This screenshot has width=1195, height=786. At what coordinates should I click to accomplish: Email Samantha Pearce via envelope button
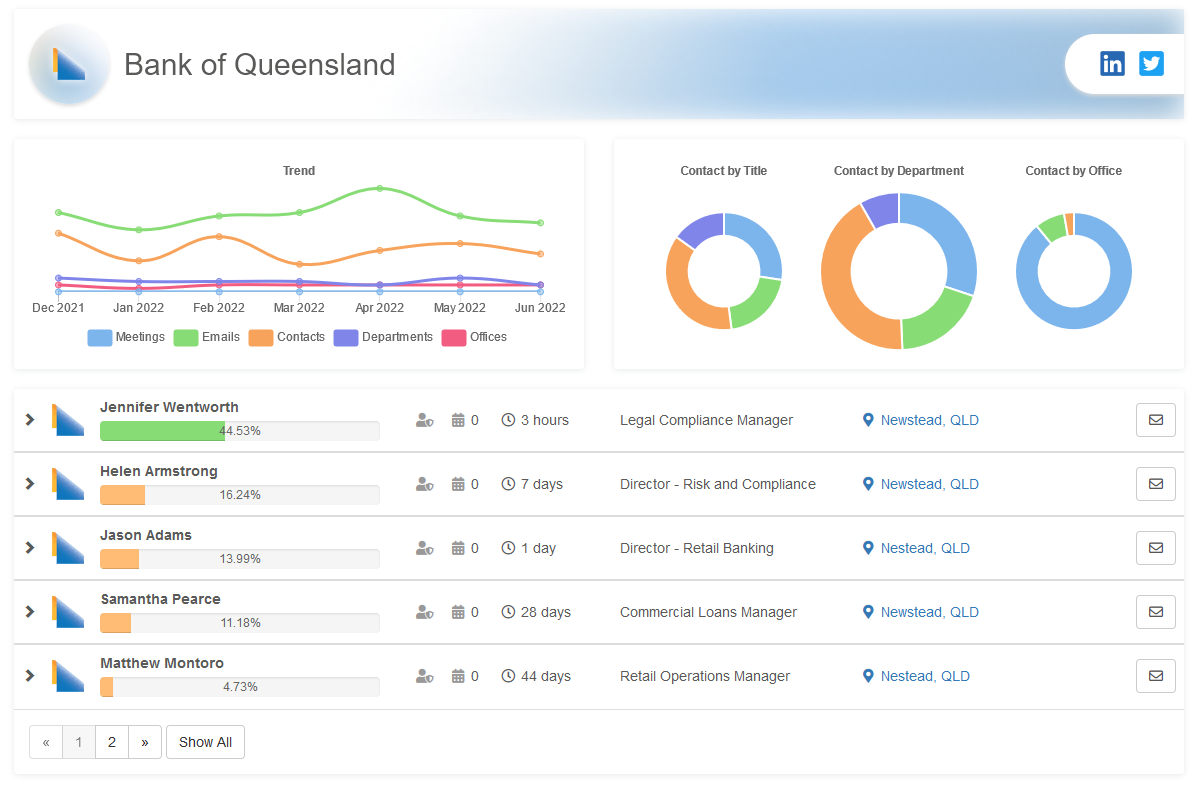(1155, 612)
